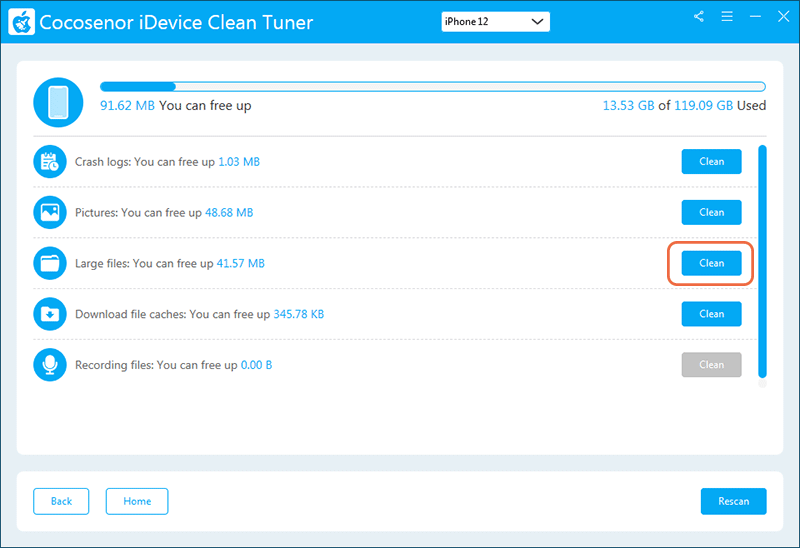Clean the Download file caches

[x=711, y=314]
